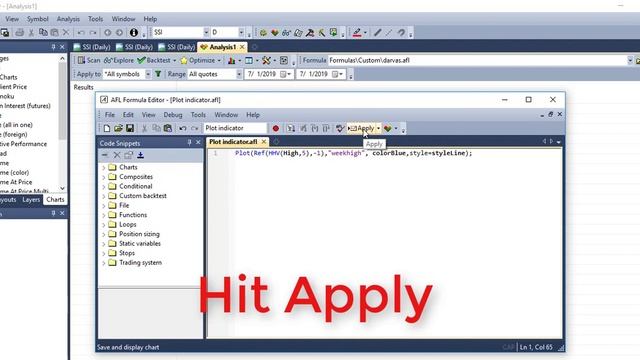The height and width of the screenshot is (360, 640).
Task: Open File menu in AFL Formula Editor
Action: [x=110, y=115]
